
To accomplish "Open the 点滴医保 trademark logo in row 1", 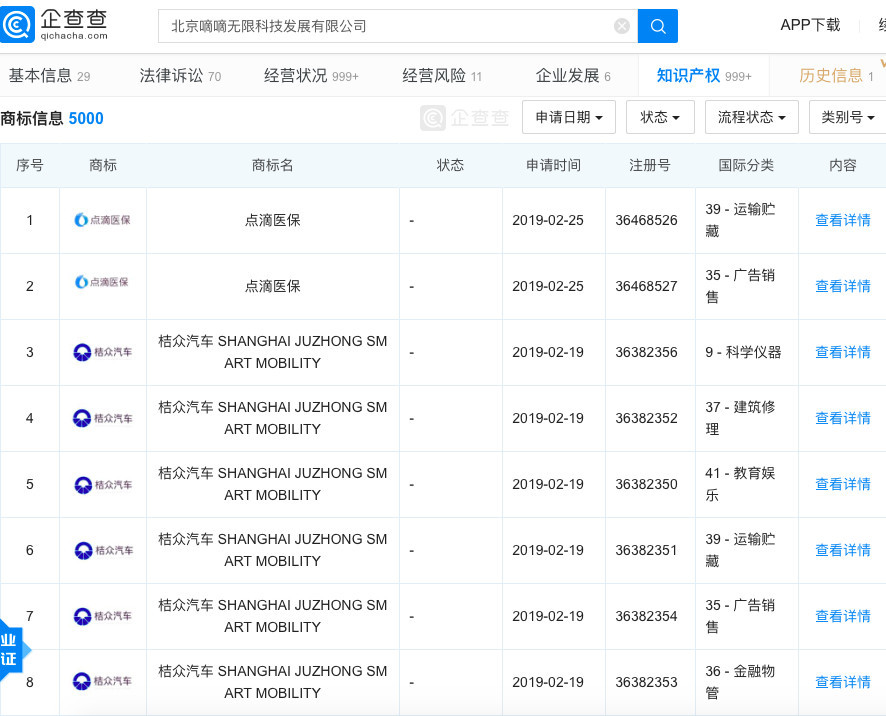I will [x=103, y=220].
